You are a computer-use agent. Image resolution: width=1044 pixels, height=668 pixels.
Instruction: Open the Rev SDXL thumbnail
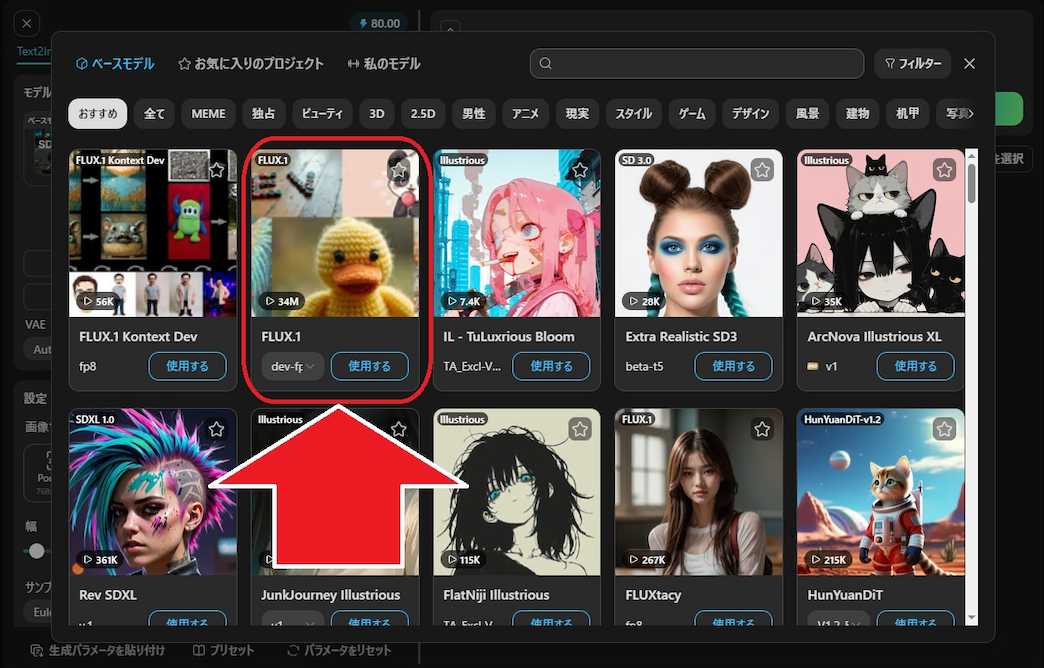(x=152, y=492)
